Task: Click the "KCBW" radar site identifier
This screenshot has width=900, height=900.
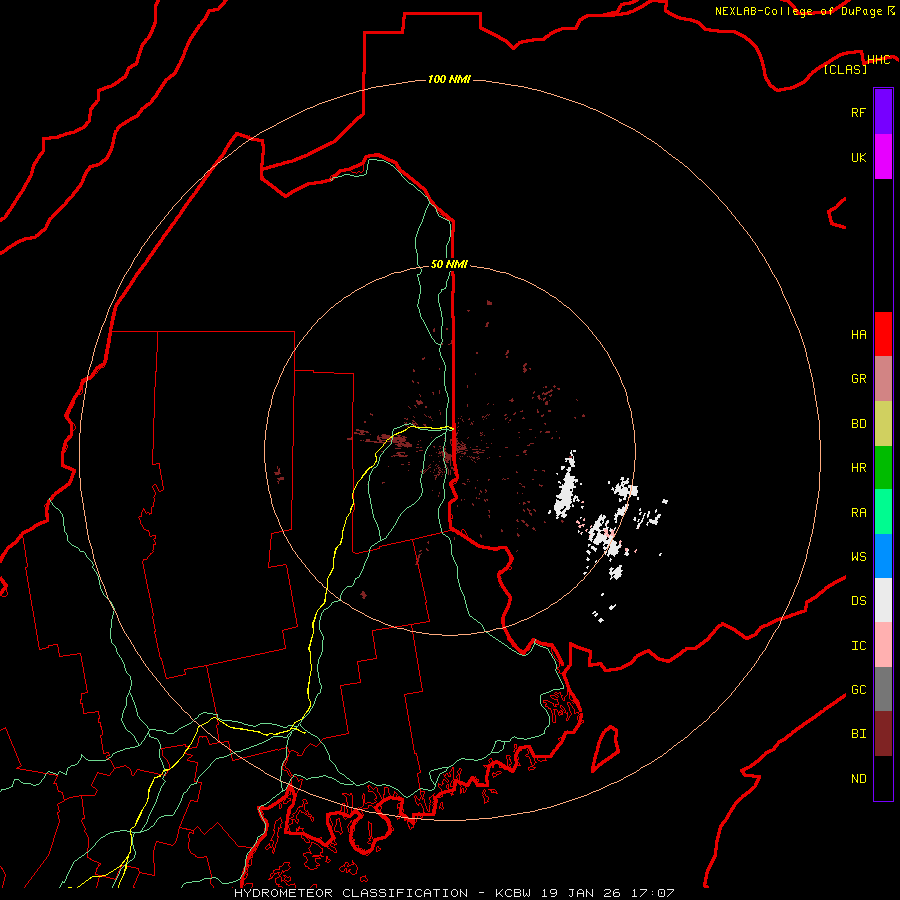Action: pos(513,893)
